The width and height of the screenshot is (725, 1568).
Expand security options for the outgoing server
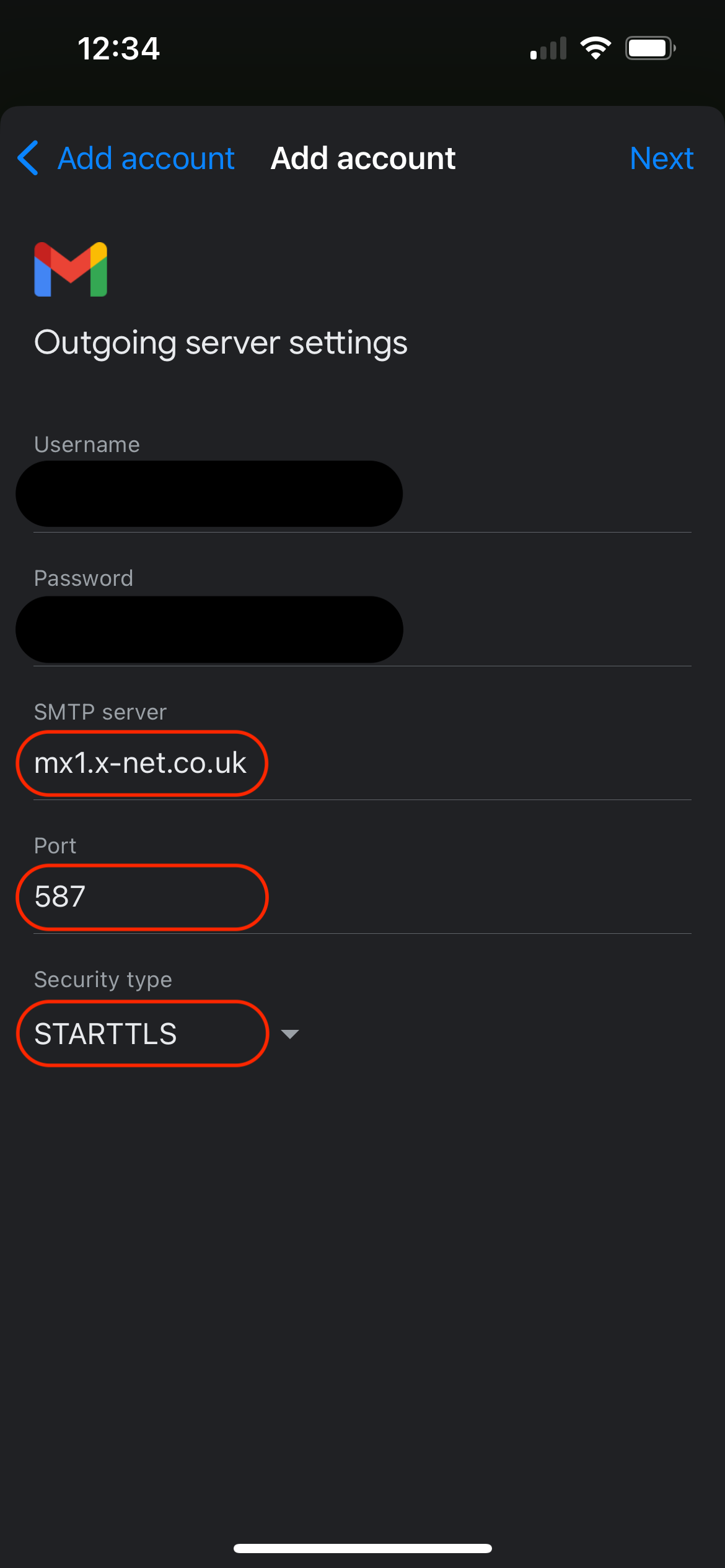(x=290, y=1033)
